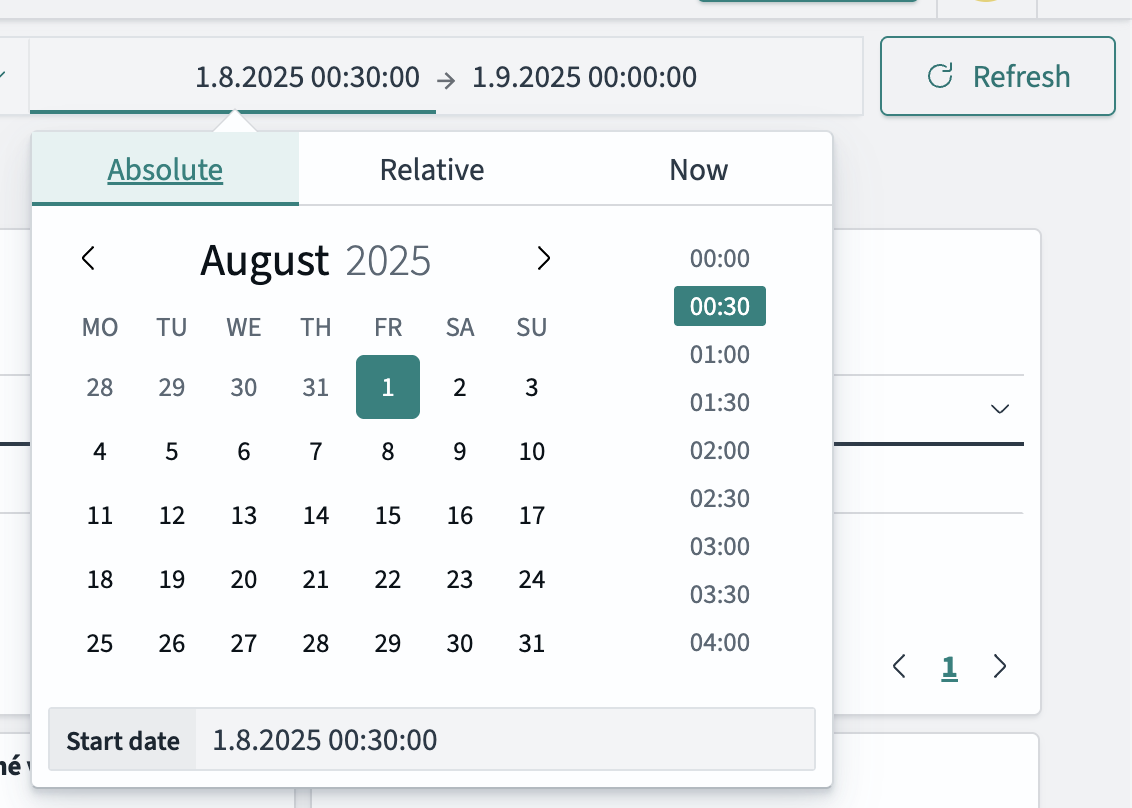Expand the chevron dropdown on right panel
The height and width of the screenshot is (808, 1132).
[x=998, y=409]
